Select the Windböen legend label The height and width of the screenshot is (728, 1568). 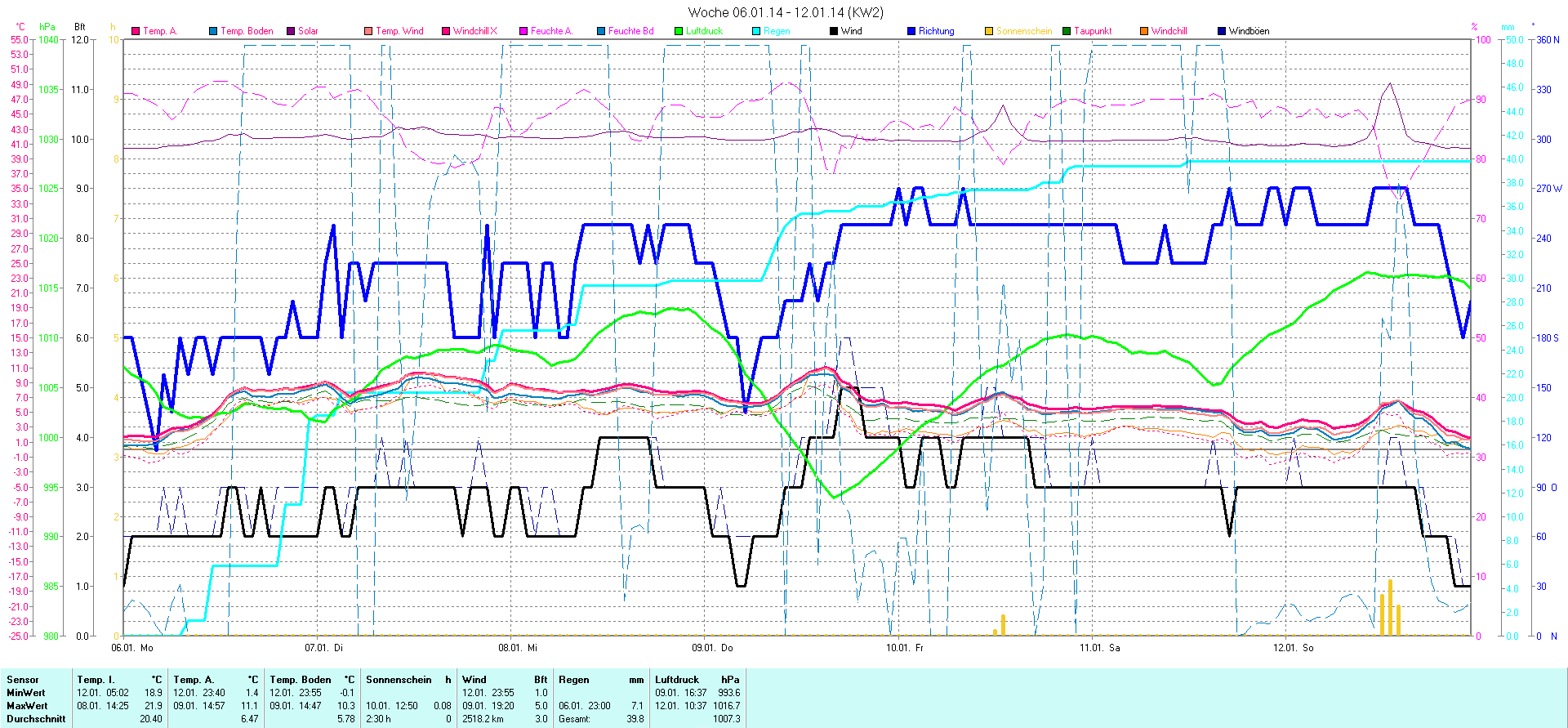pyautogui.click(x=1249, y=31)
